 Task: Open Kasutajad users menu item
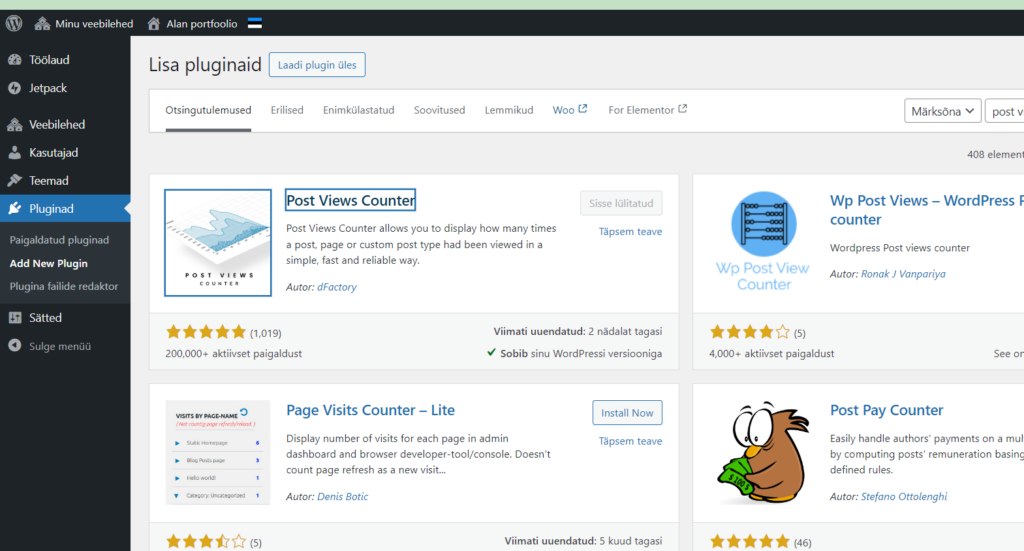(x=53, y=153)
